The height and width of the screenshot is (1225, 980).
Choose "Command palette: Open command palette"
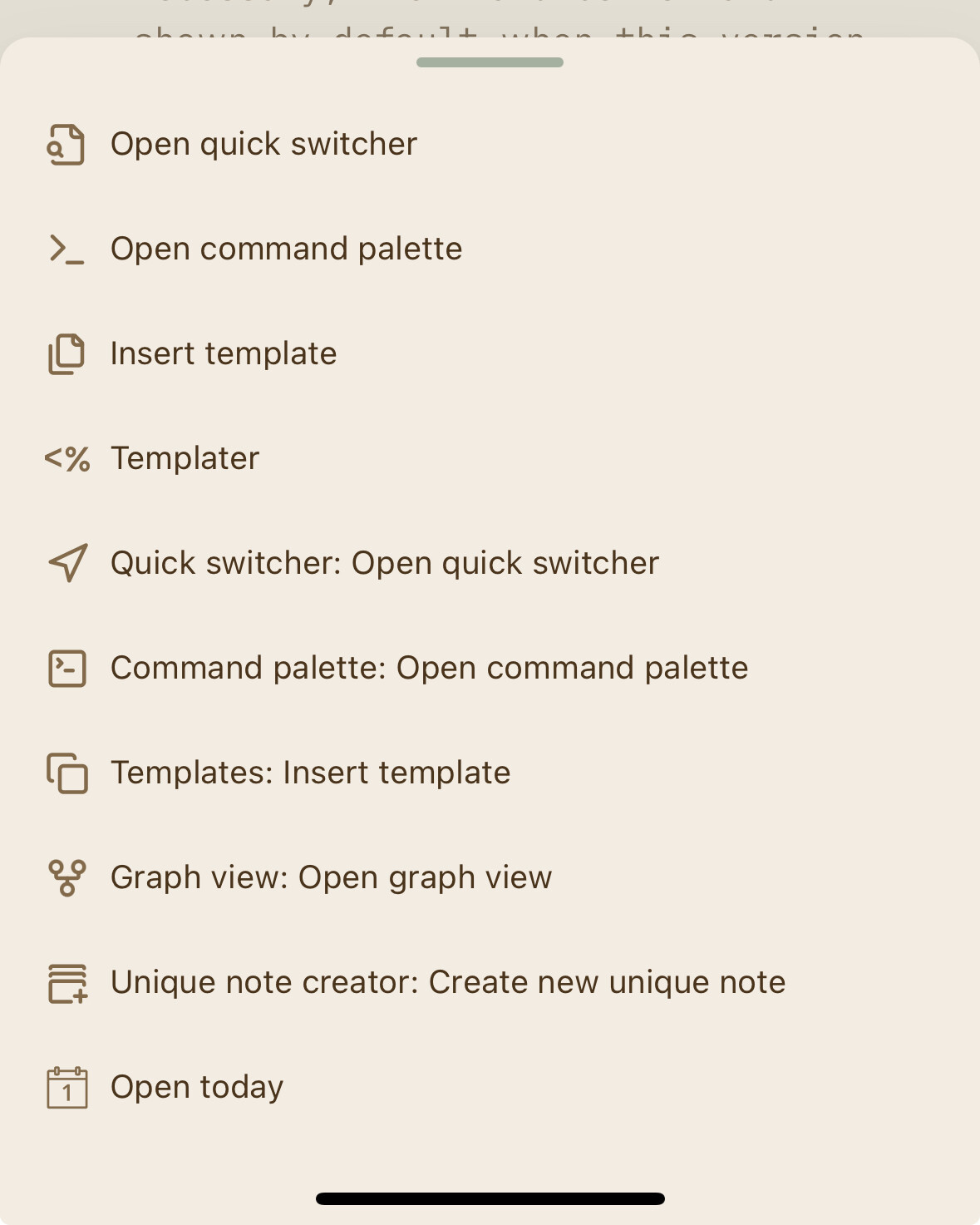(x=429, y=669)
